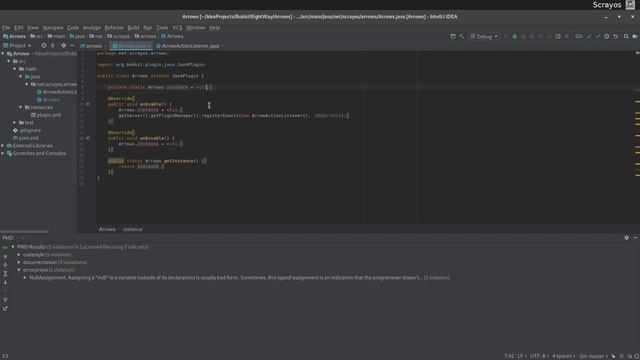Open the Search Everywhere magnifier
This screenshot has width=640, height=360.
tap(626, 36)
